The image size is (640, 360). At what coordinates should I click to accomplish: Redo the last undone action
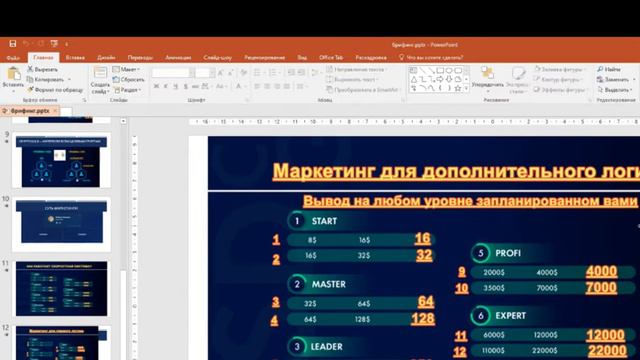coord(40,44)
